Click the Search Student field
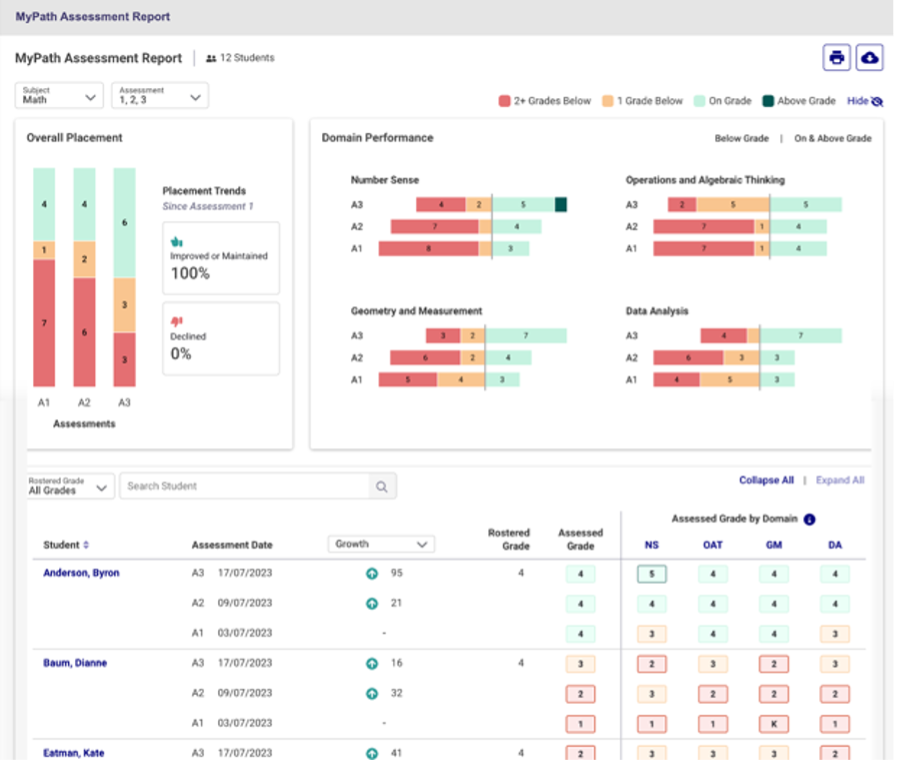 coord(246,488)
